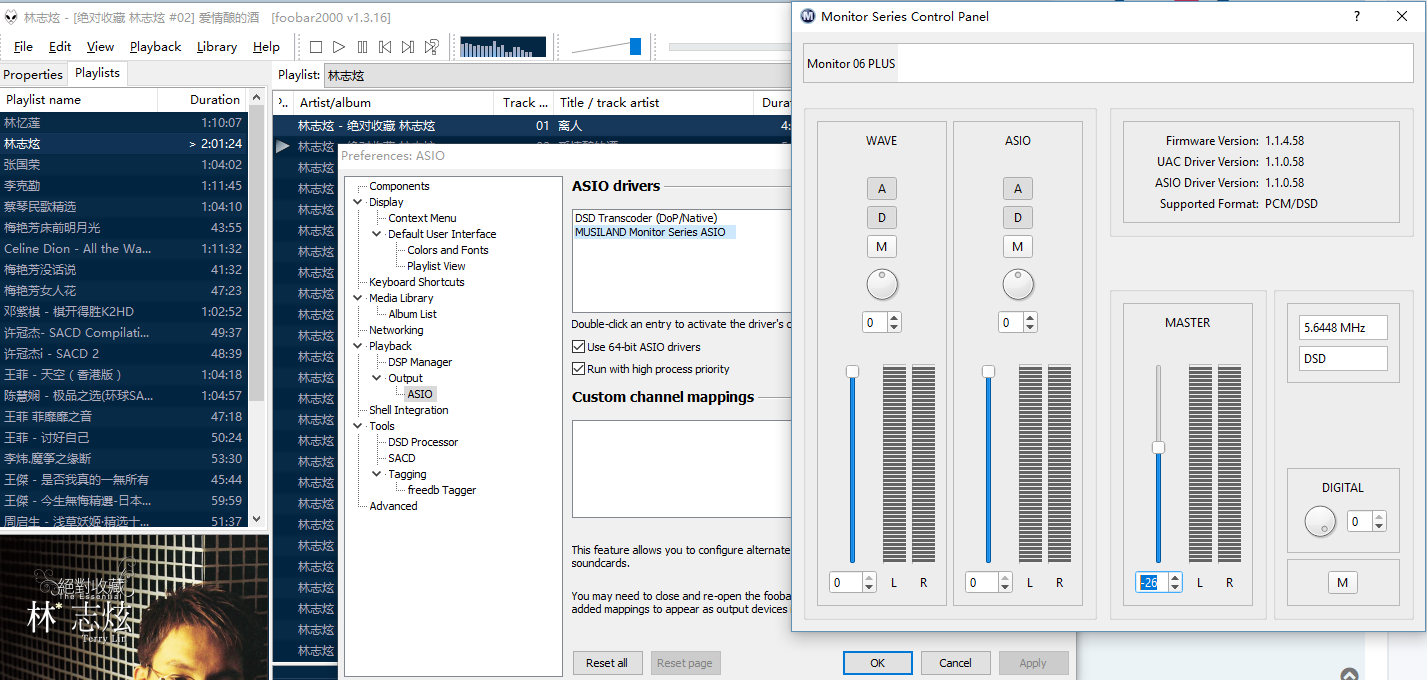1427x680 pixels.
Task: Click the random playback icon
Action: click(431, 47)
